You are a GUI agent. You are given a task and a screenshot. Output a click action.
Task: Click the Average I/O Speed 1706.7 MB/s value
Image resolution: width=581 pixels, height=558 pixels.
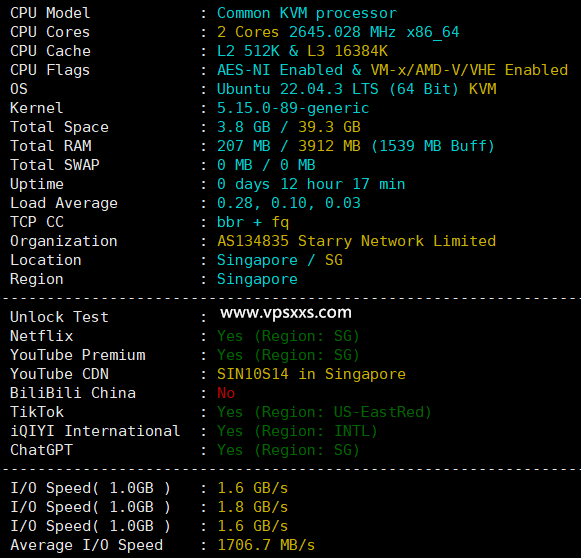pos(266,545)
